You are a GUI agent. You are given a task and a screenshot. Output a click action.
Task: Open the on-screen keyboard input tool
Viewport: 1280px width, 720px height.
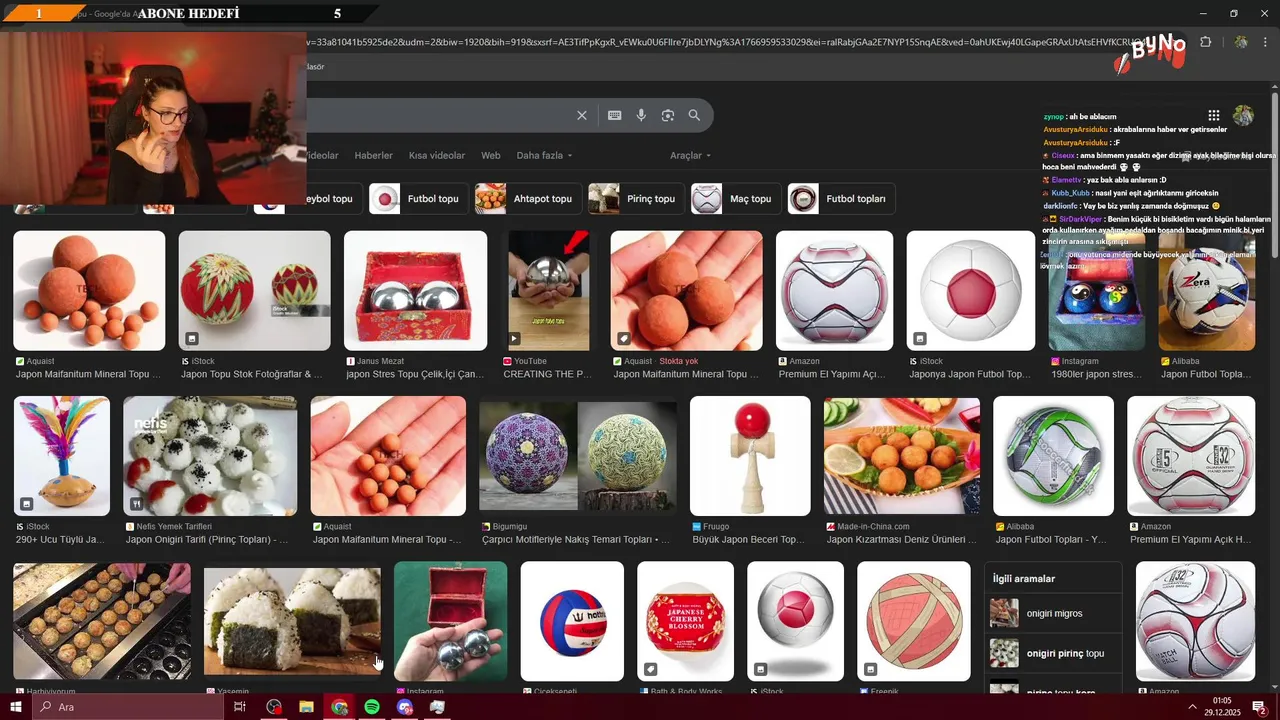[615, 115]
